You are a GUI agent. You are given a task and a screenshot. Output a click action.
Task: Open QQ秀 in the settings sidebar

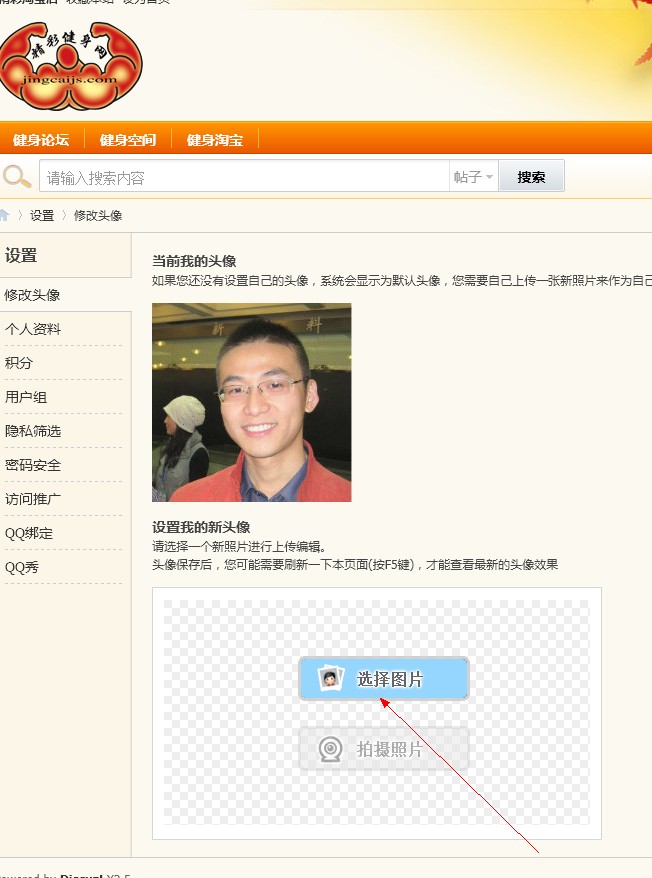pyautogui.click(x=22, y=567)
